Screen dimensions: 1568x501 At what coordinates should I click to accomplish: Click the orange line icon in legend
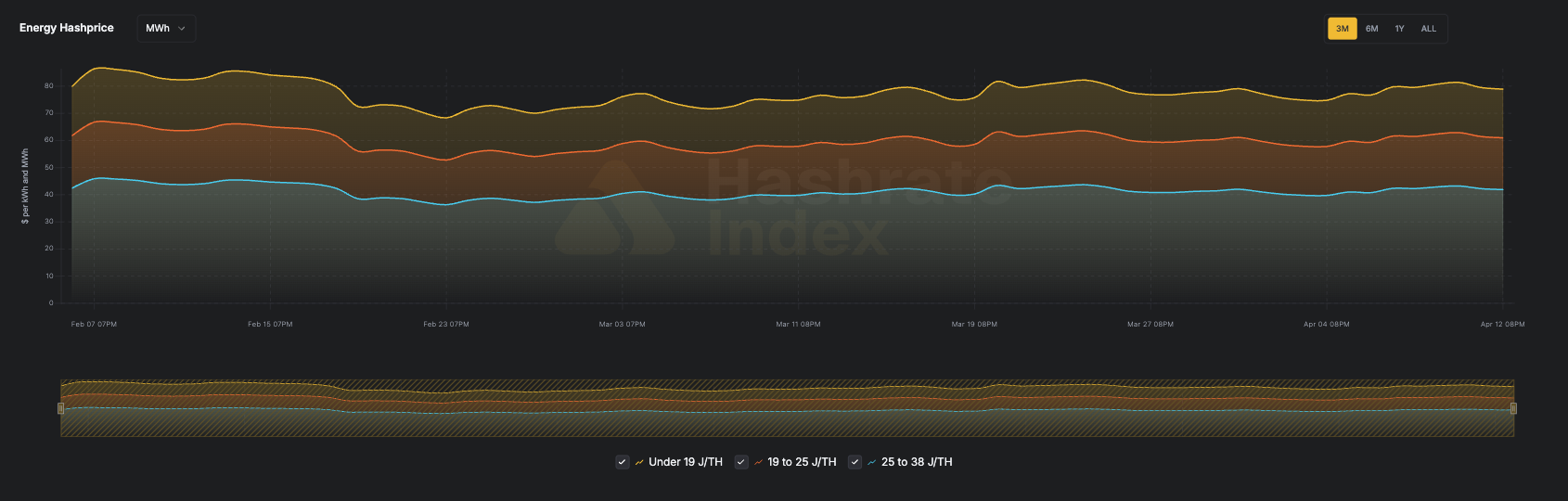pos(758,462)
